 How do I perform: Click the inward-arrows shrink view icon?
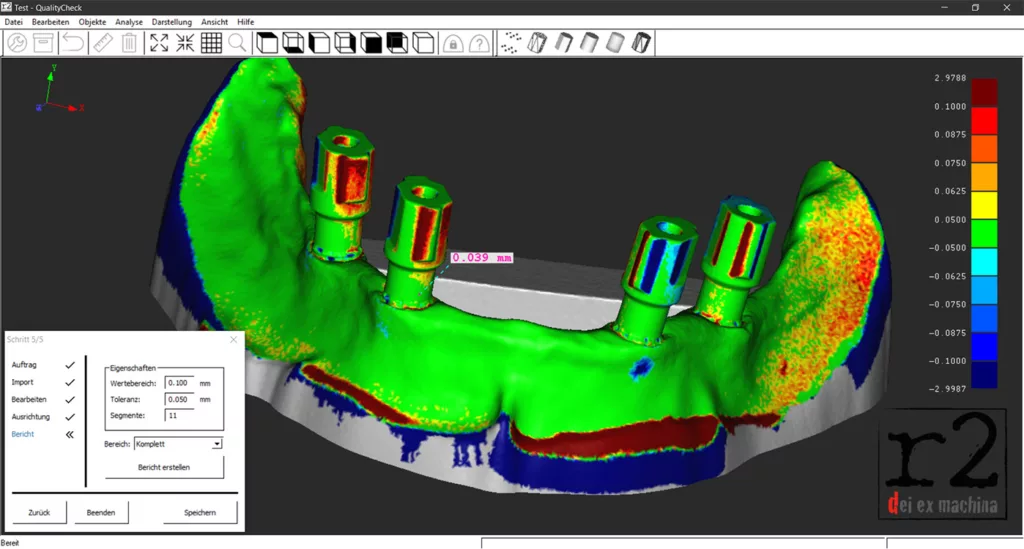185,43
